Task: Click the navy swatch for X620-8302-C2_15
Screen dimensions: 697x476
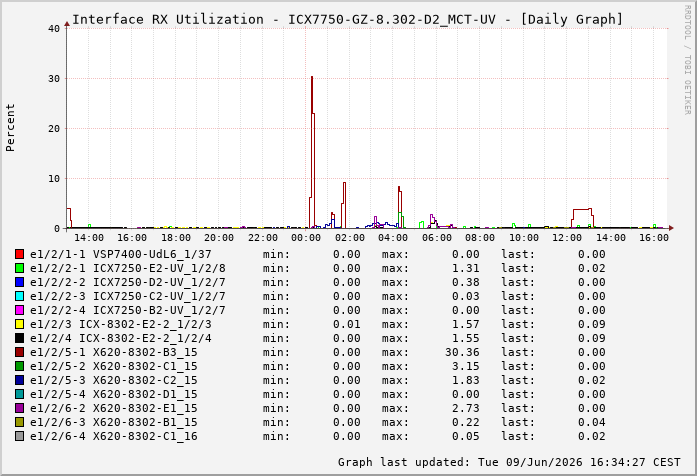Action: (19, 380)
